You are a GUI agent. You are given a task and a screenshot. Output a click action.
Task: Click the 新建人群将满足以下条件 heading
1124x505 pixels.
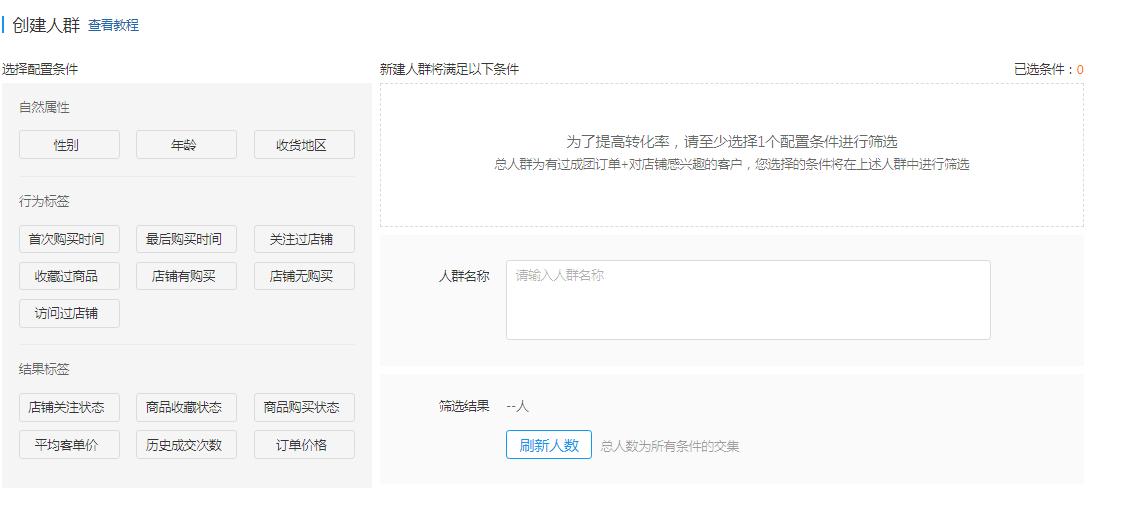(x=449, y=70)
